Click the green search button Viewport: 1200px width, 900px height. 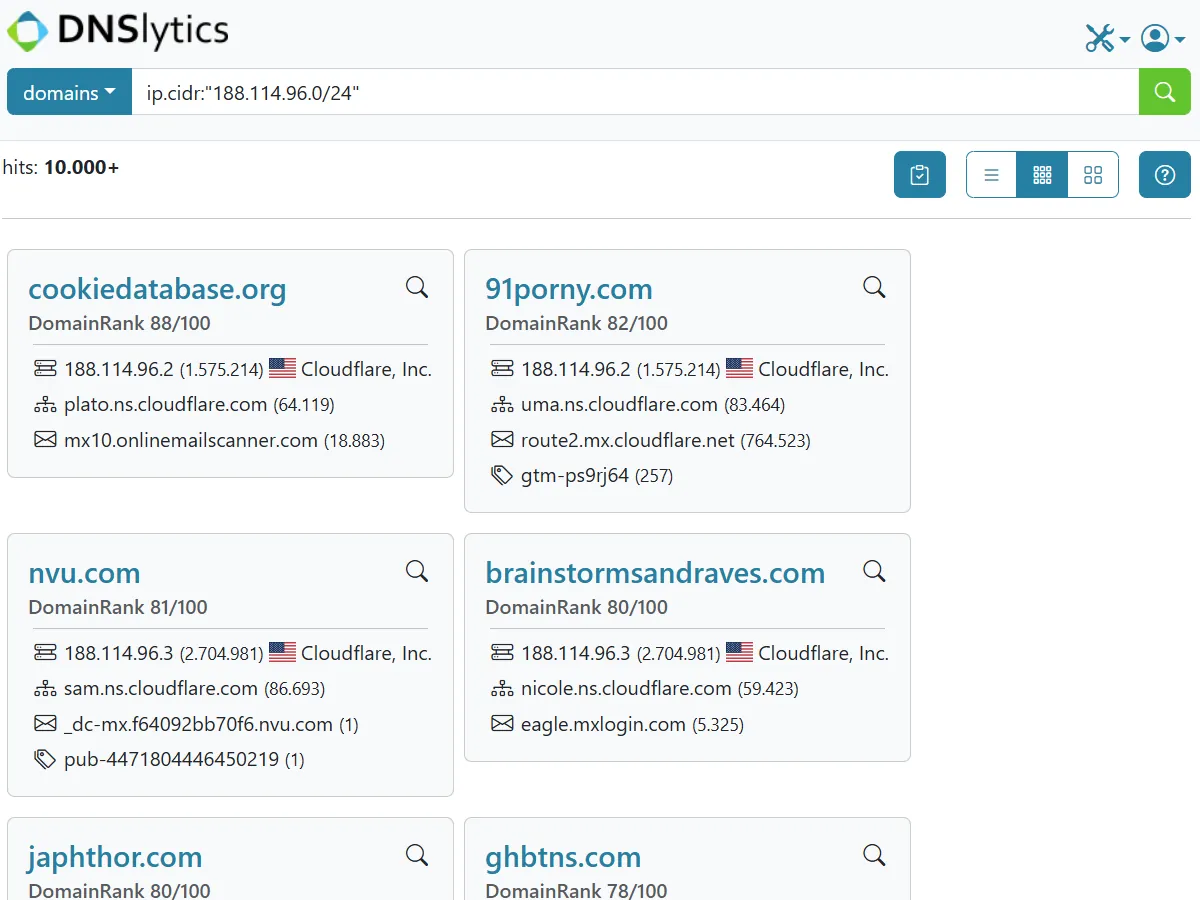[x=1165, y=92]
